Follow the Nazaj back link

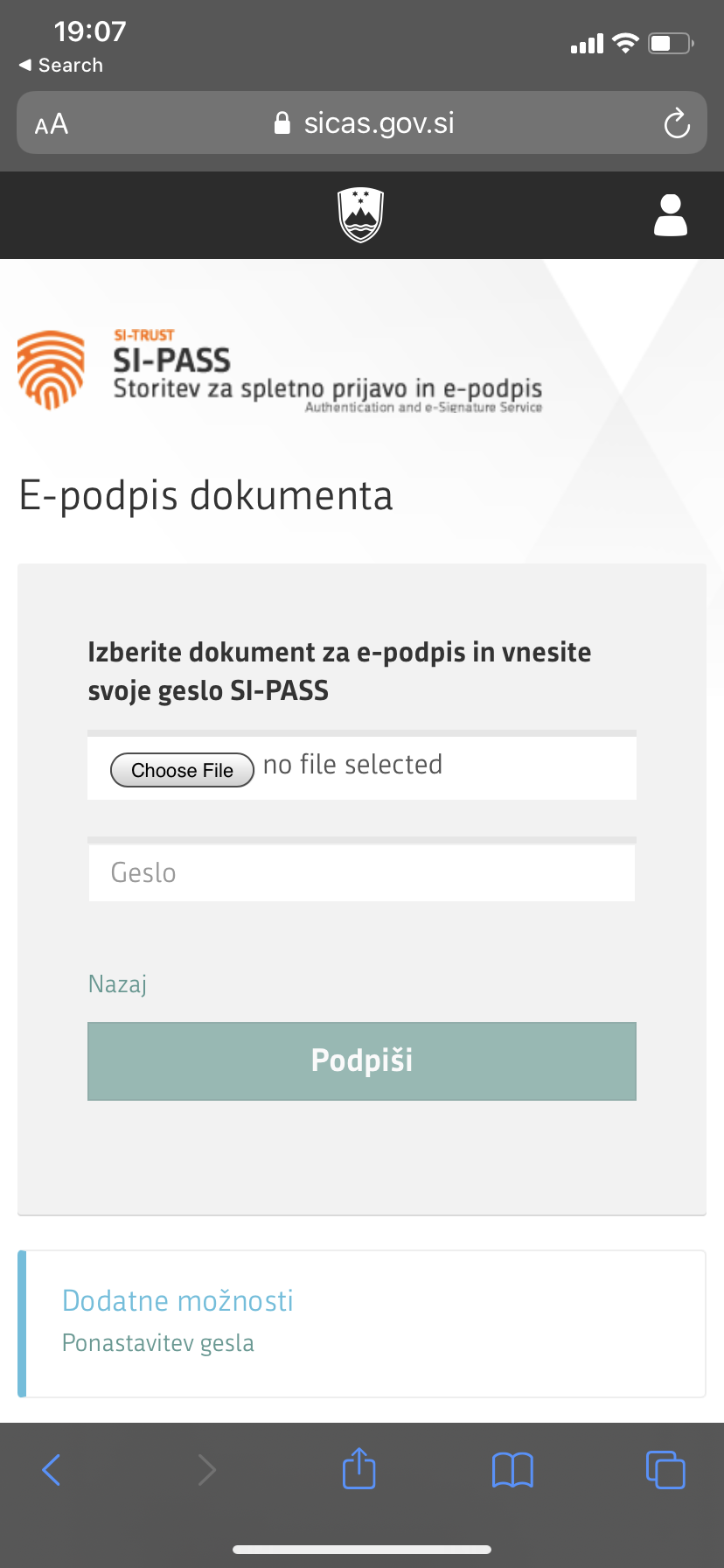(117, 984)
